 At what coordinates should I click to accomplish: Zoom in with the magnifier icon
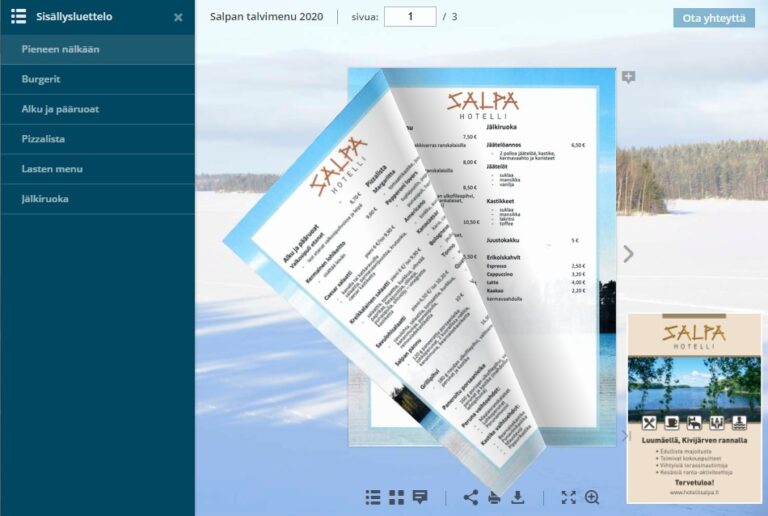click(592, 497)
